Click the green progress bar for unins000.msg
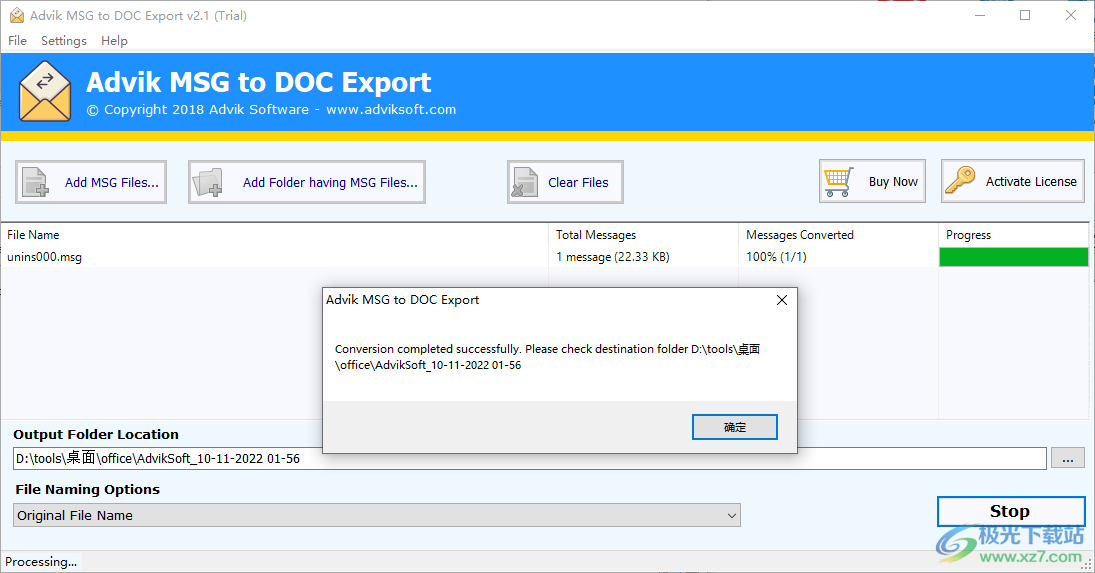The width and height of the screenshot is (1095, 573). click(x=1013, y=257)
